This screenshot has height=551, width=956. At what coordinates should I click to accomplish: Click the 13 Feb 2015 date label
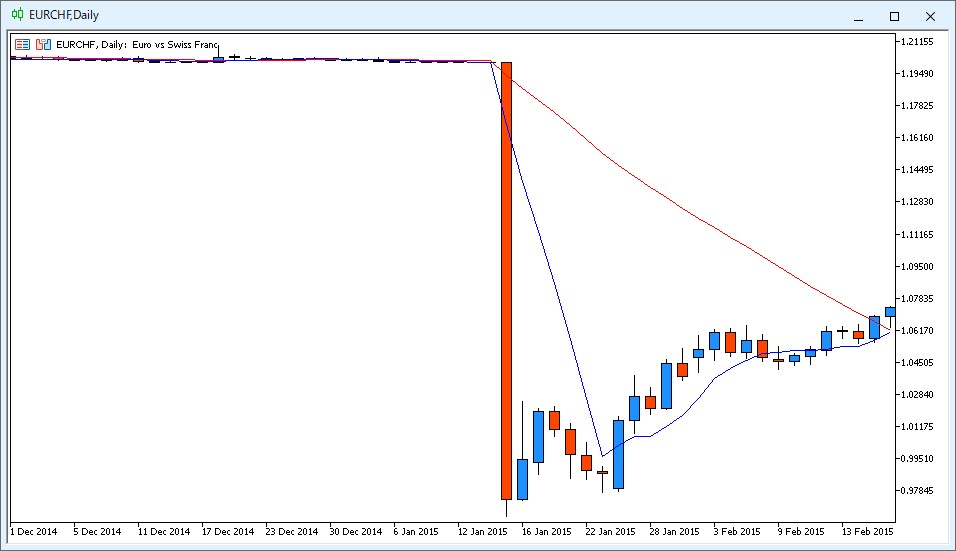point(868,531)
